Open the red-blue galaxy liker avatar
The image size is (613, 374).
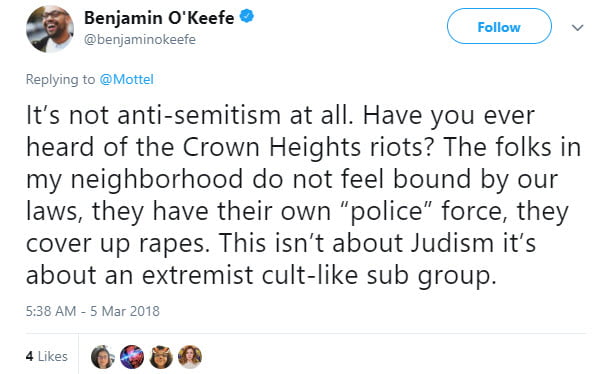pyautogui.click(x=132, y=357)
